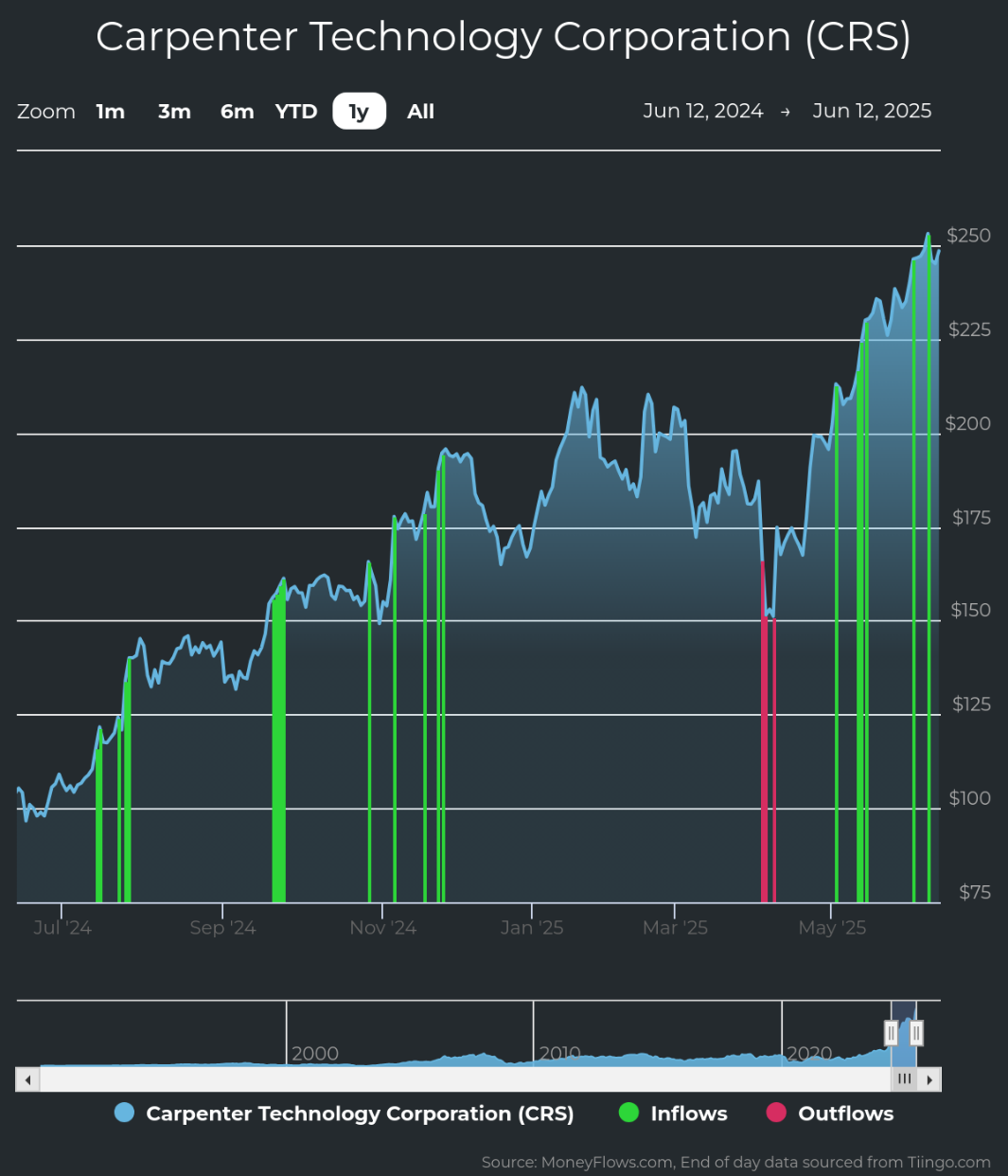Viewport: 1008px width, 1176px height.
Task: Select the All zoom range
Action: 420,112
